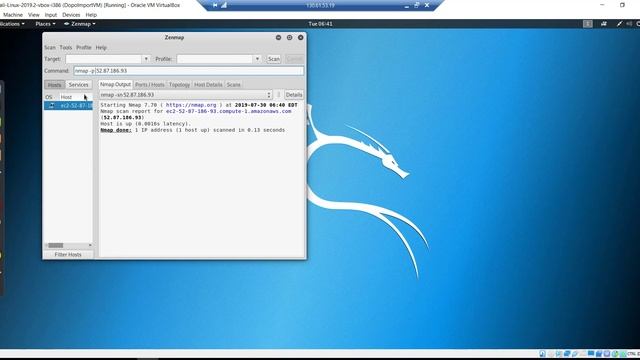640x360 pixels.
Task: Click the 'Host is up' output line
Action: point(145,124)
